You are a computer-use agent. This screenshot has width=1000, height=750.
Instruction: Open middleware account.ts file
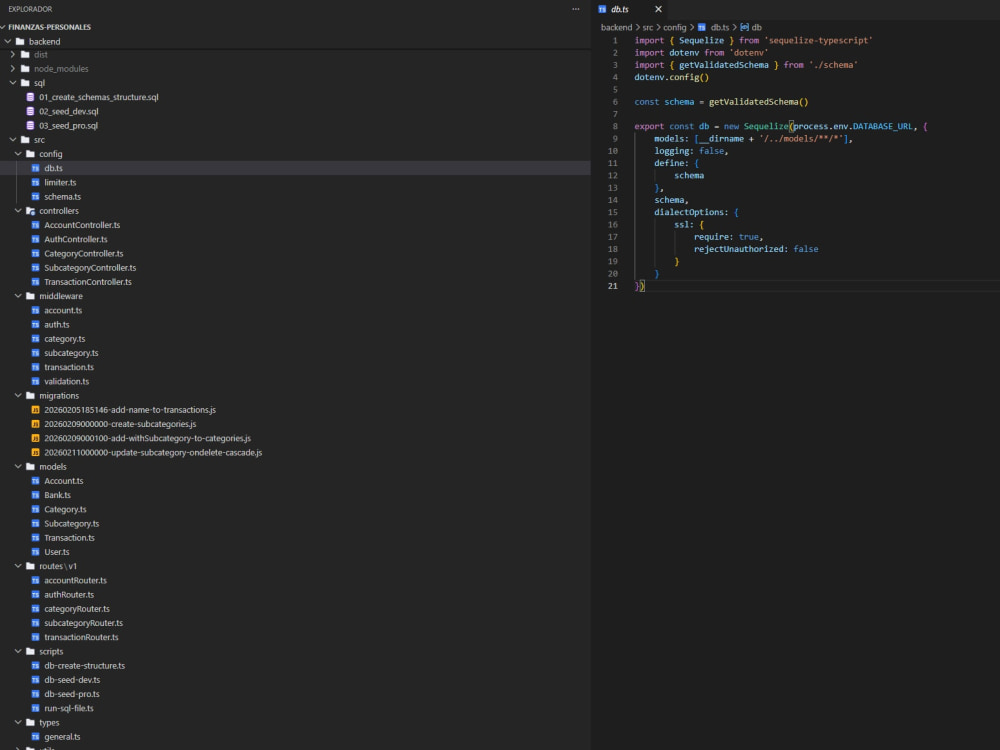coord(62,311)
